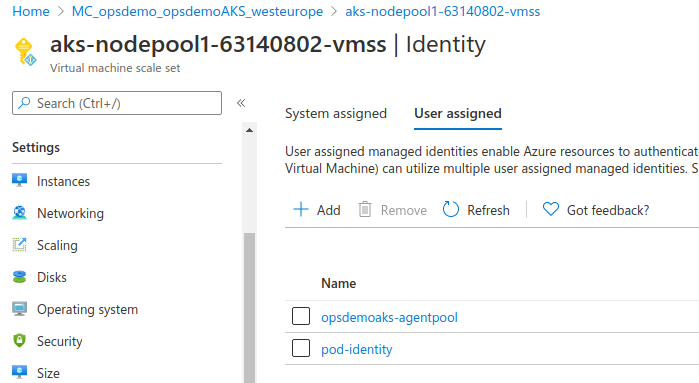Open Security settings page
Screen dimensions: 699x383
coord(60,342)
